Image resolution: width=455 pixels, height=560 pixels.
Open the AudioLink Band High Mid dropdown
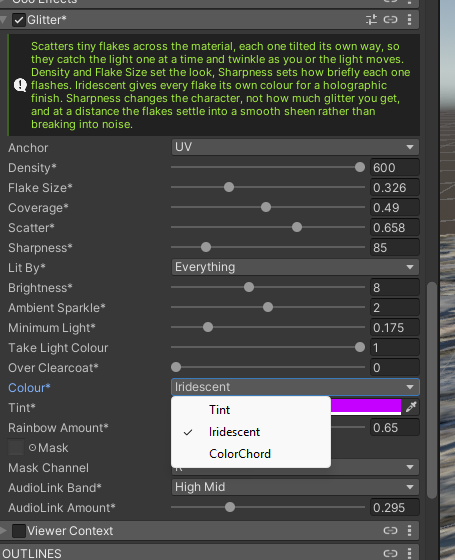295,487
